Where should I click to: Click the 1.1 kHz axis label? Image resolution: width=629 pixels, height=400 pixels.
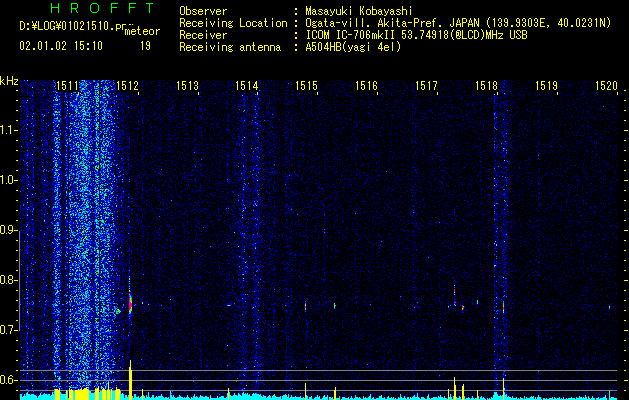pyautogui.click(x=9, y=130)
